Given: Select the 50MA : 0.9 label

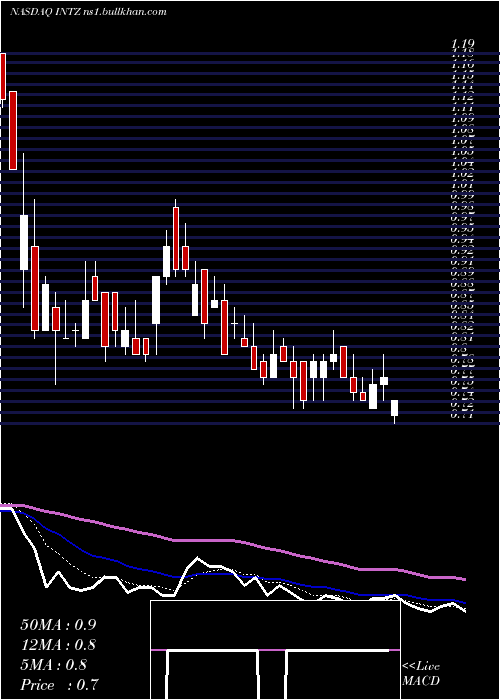Looking at the screenshot, I should [58, 625].
